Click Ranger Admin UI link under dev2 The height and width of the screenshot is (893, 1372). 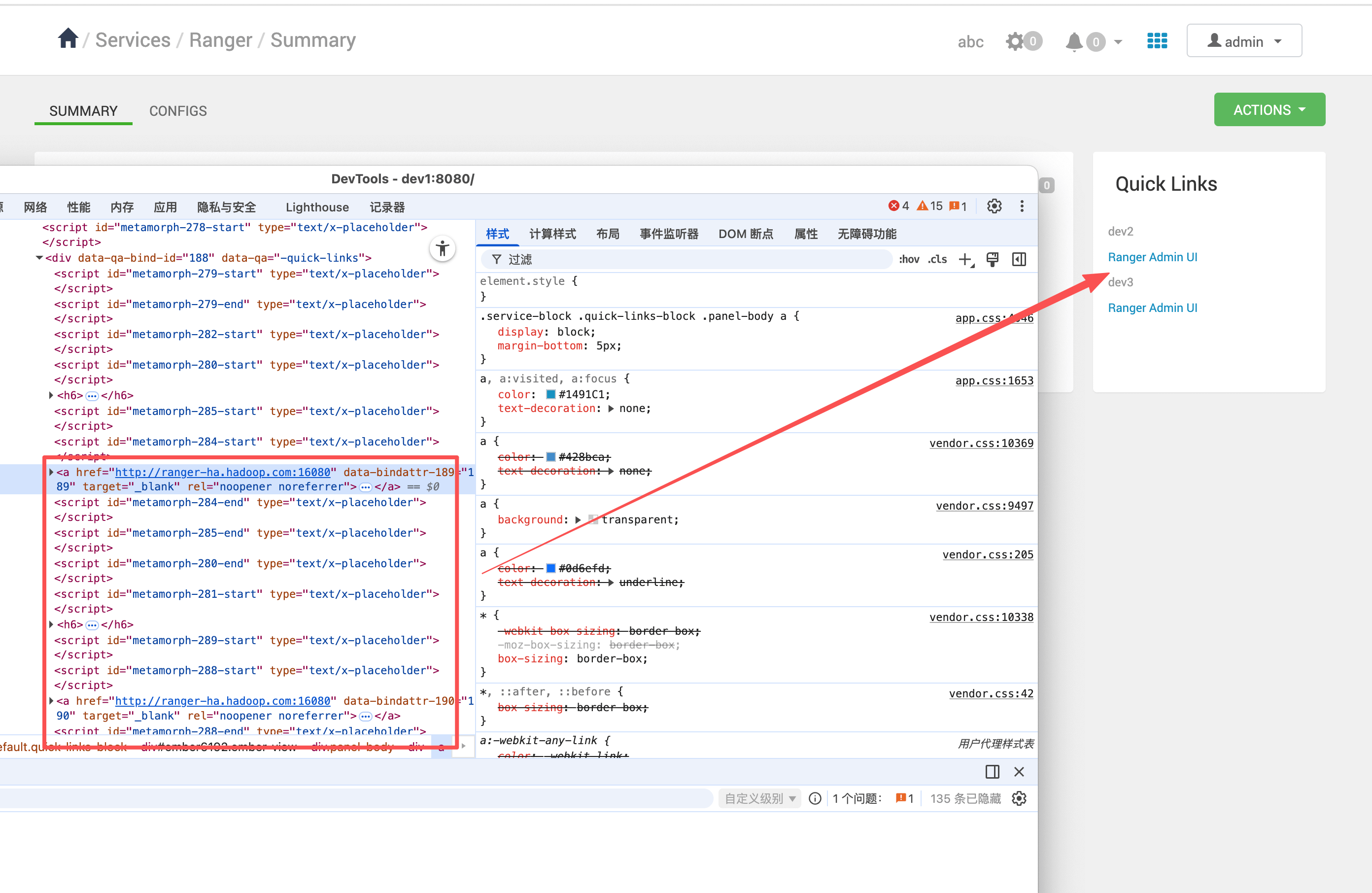[1152, 257]
